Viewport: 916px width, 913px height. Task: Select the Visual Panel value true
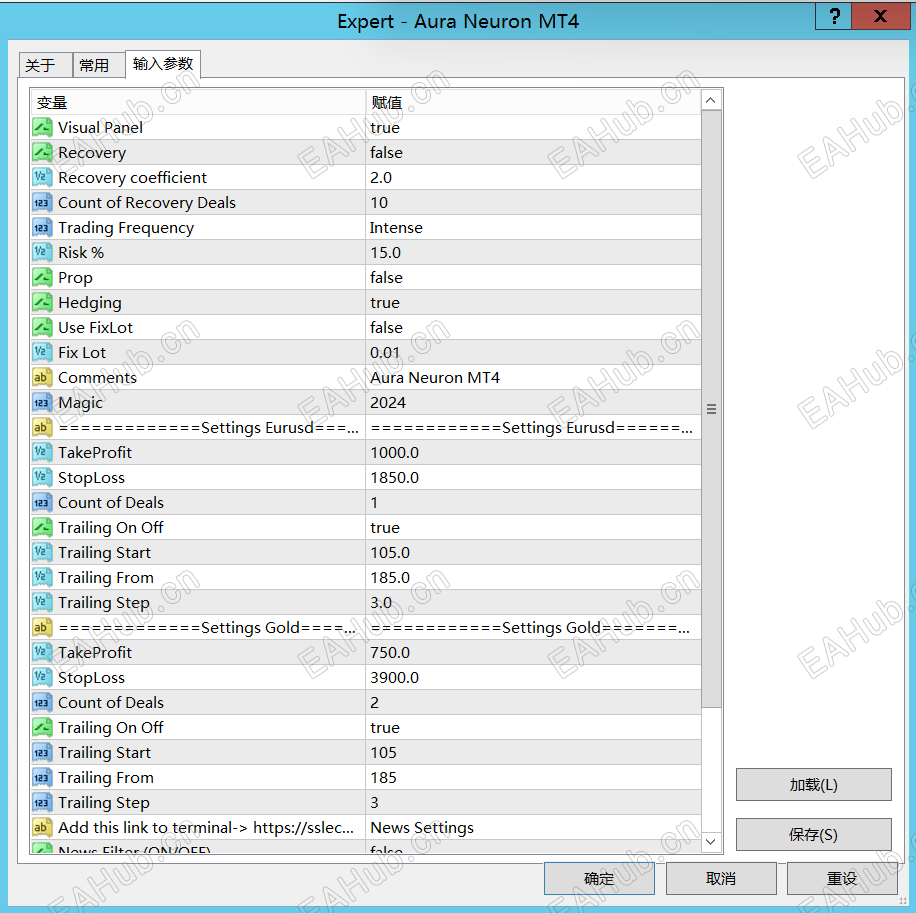[385, 128]
